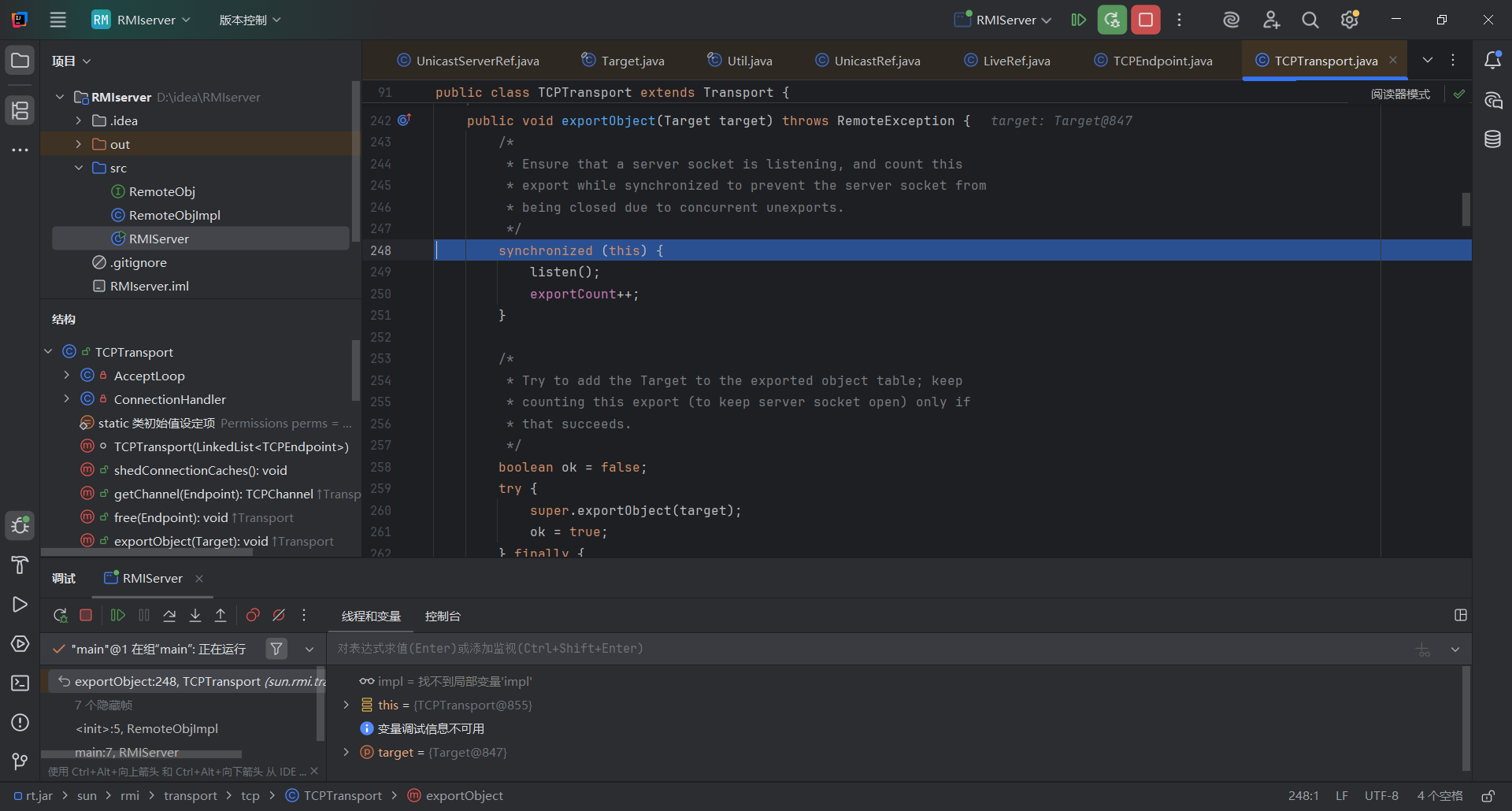Screen dimensions: 1512x811
Task: Switch to the 控制台 console tab
Action: [x=443, y=617]
